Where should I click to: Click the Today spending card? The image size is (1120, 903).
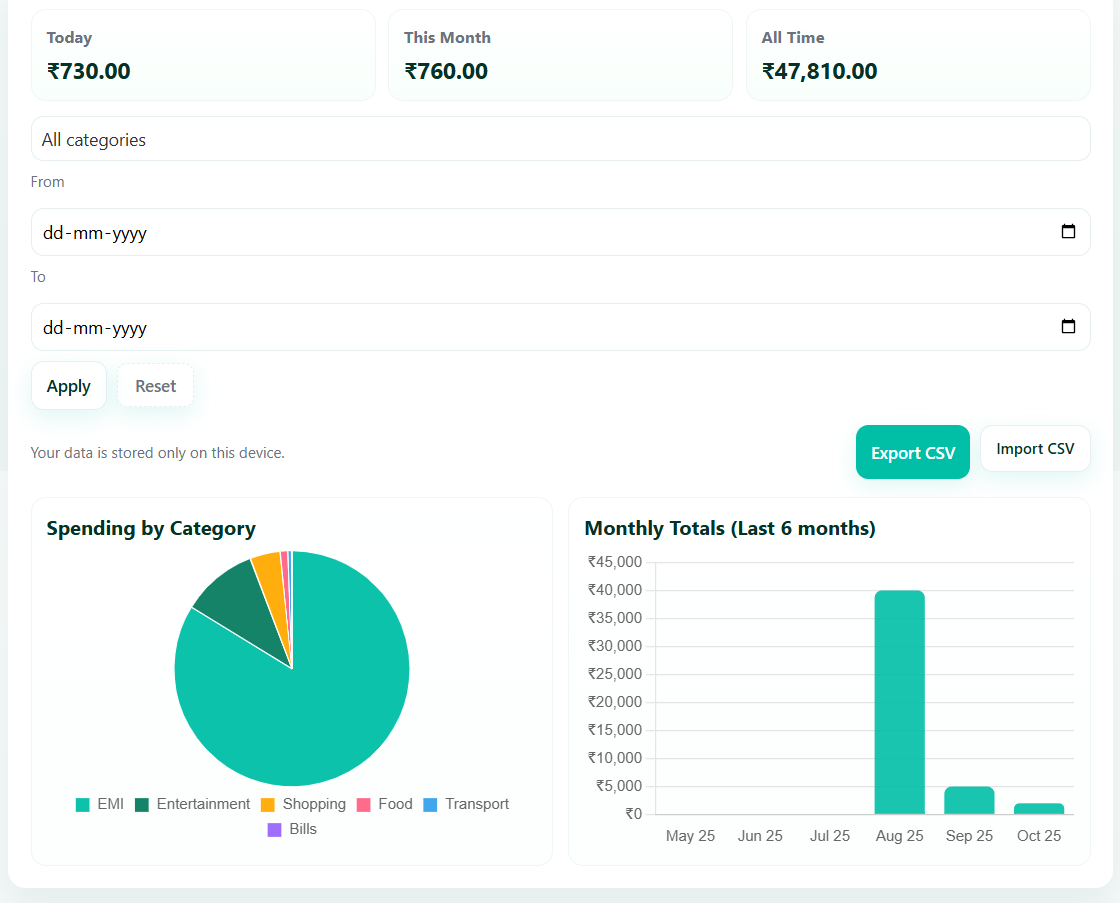tap(203, 55)
